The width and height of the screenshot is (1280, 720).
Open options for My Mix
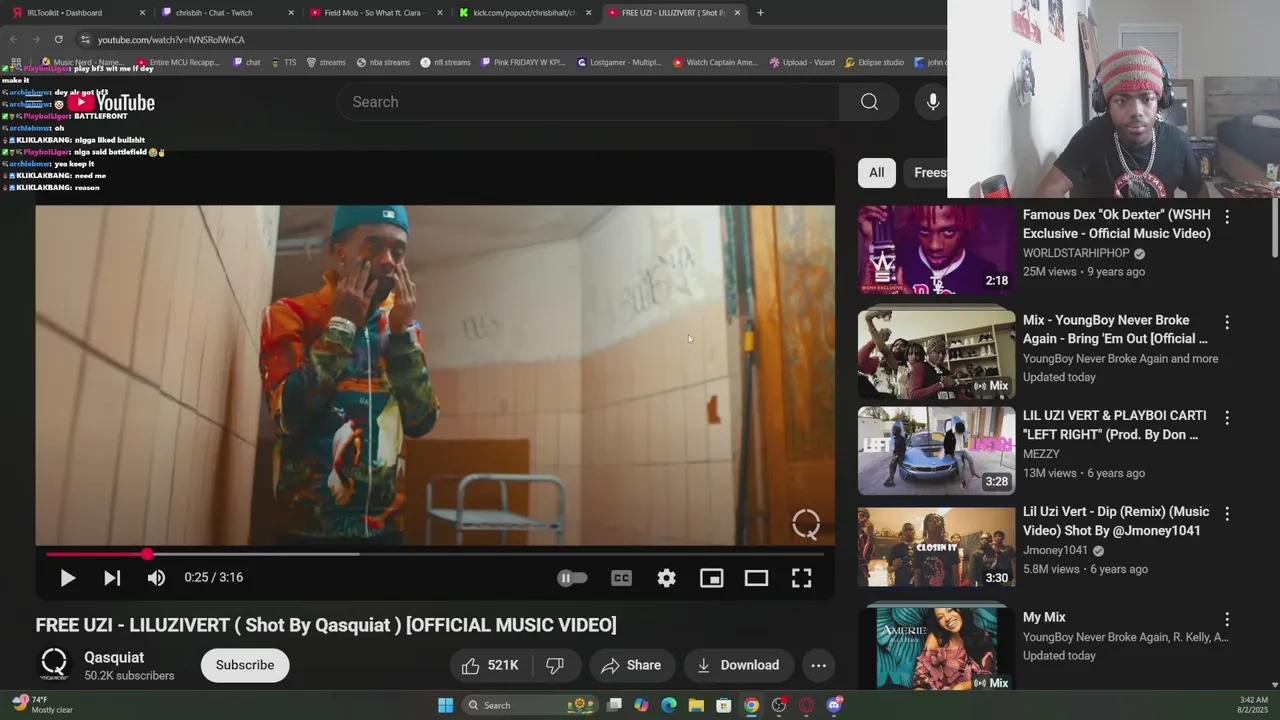coord(1227,619)
